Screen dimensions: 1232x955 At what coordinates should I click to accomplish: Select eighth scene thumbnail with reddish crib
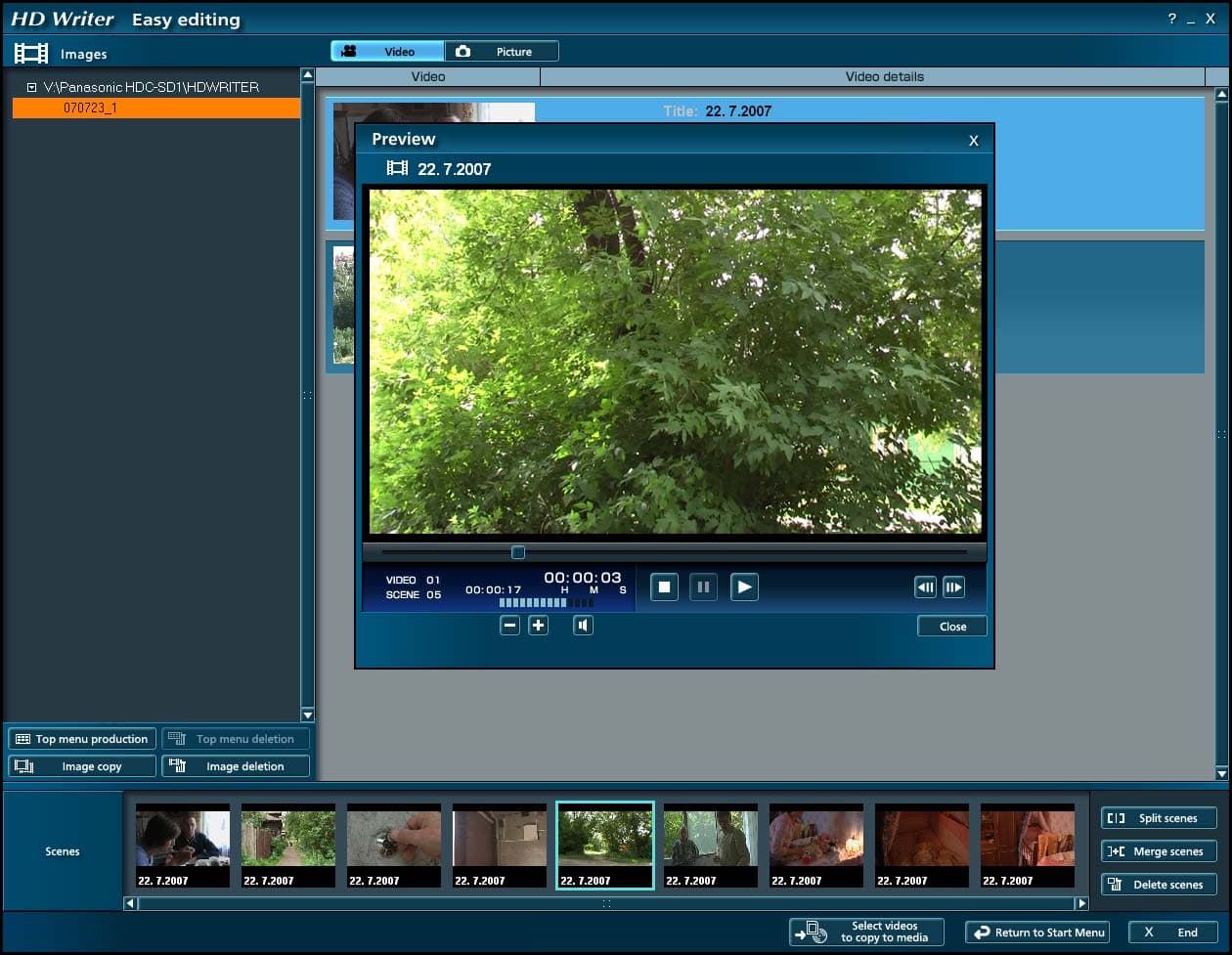coord(922,846)
